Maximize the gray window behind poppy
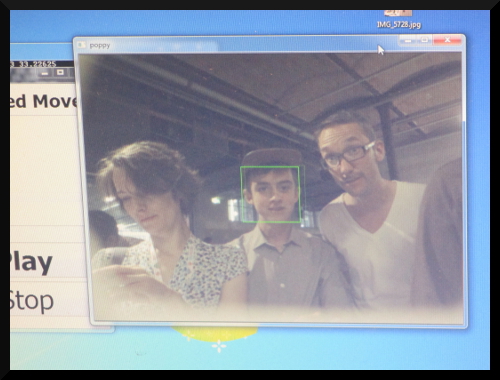 (x=60, y=72)
